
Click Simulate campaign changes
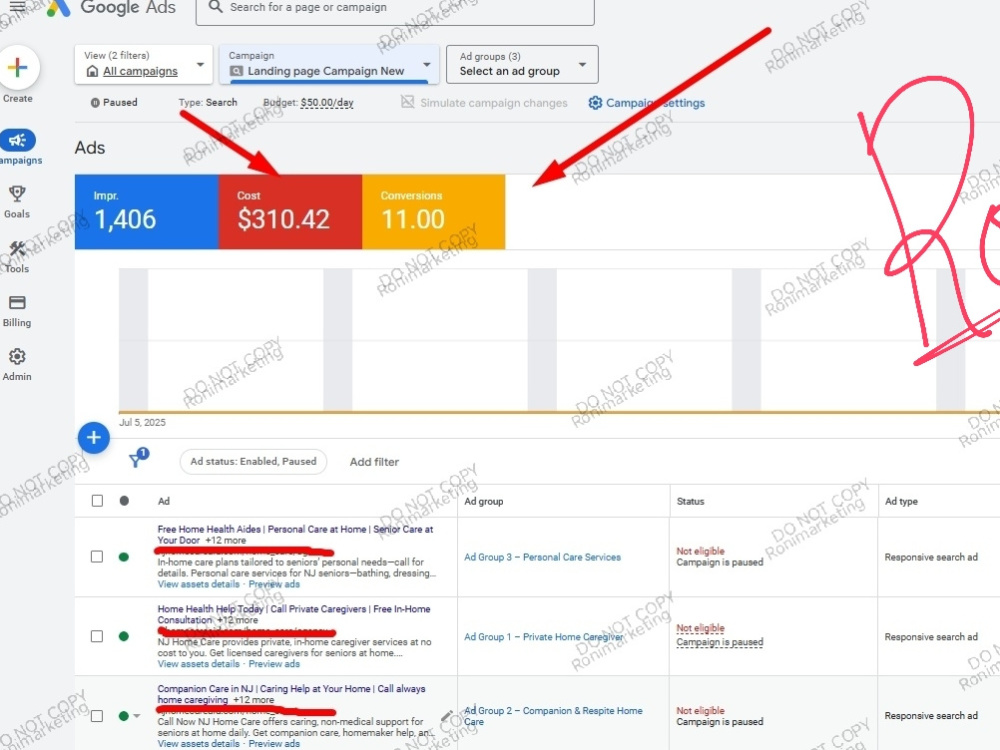[494, 103]
